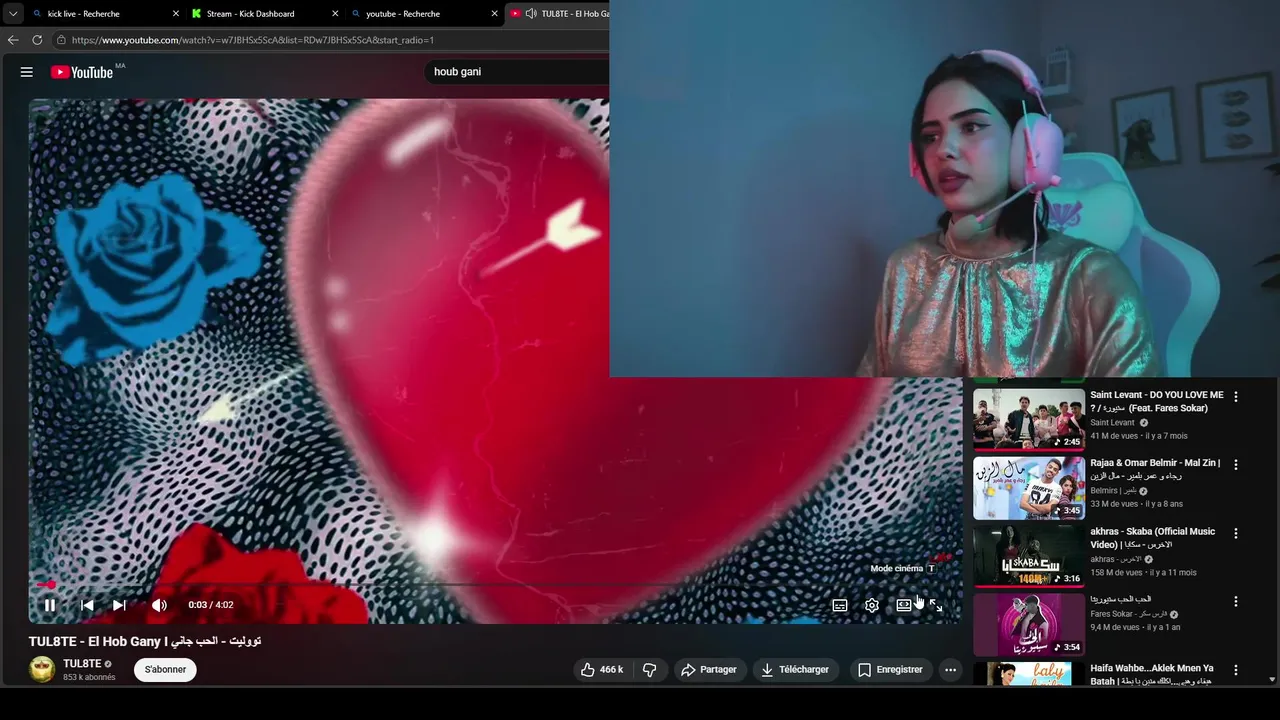
Task: Toggle cinema mode
Action: pos(904,605)
